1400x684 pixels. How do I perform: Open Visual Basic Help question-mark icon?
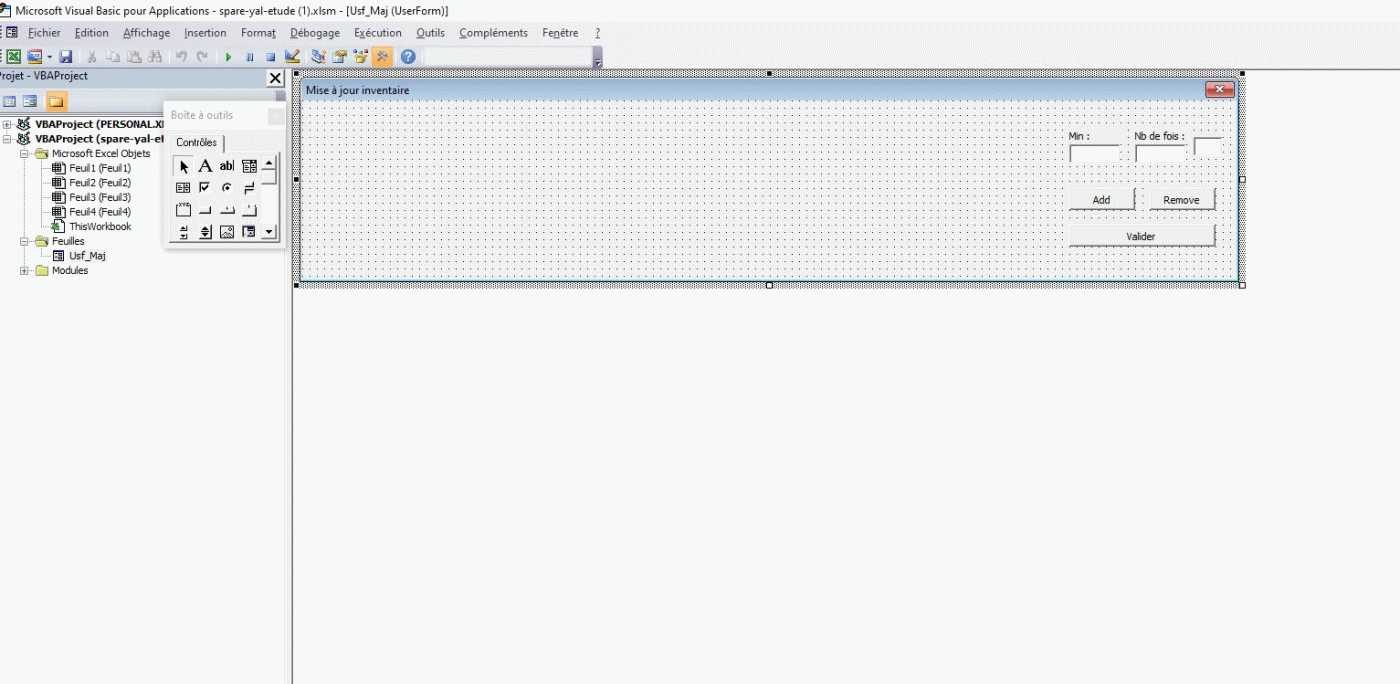408,57
